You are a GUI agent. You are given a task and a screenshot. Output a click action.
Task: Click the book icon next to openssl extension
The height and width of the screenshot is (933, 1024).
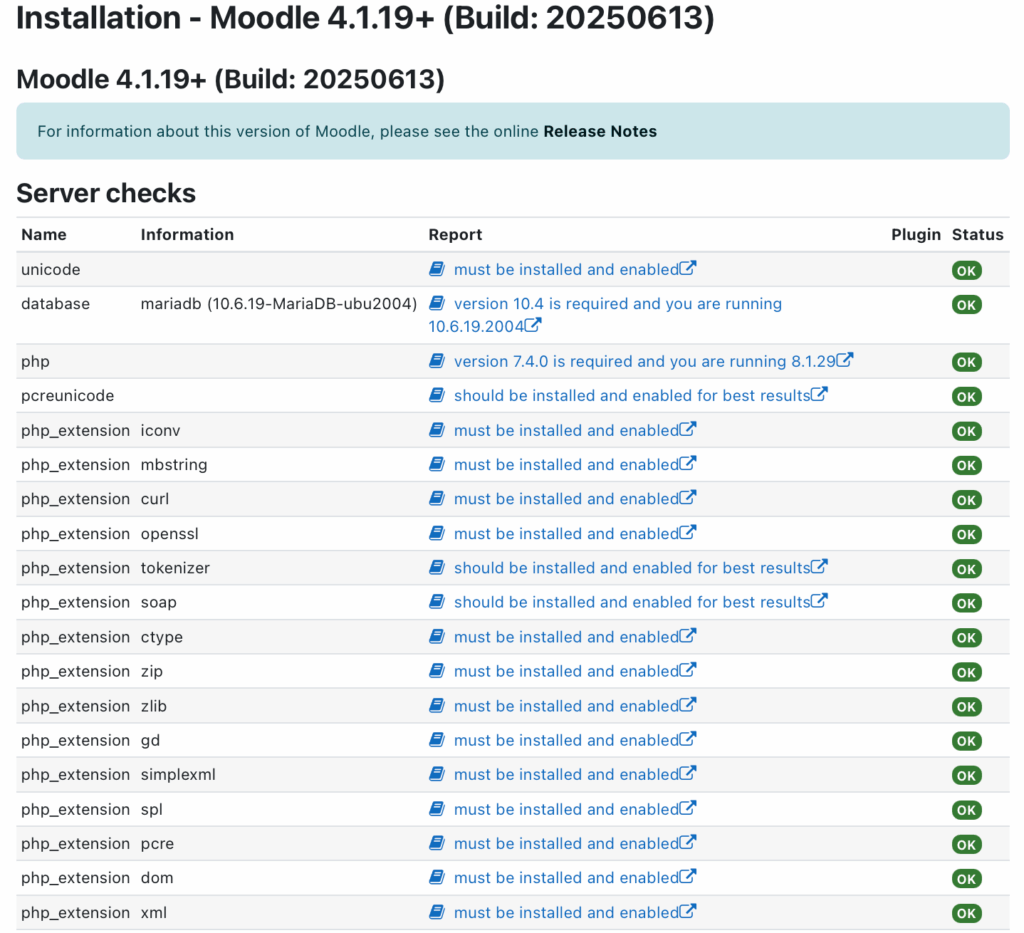pyautogui.click(x=437, y=533)
